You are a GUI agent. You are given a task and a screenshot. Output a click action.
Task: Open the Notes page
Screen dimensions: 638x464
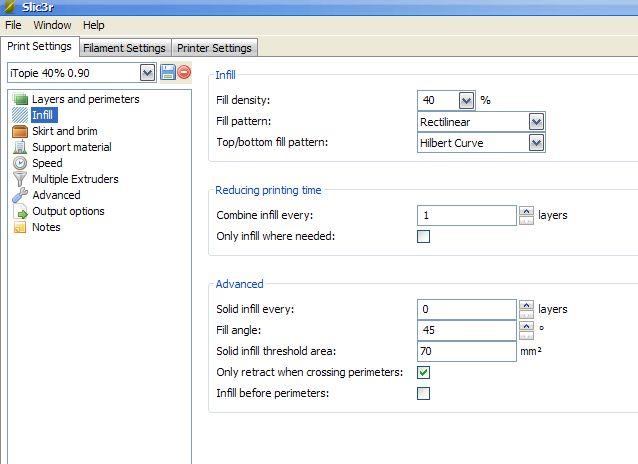pos(46,227)
